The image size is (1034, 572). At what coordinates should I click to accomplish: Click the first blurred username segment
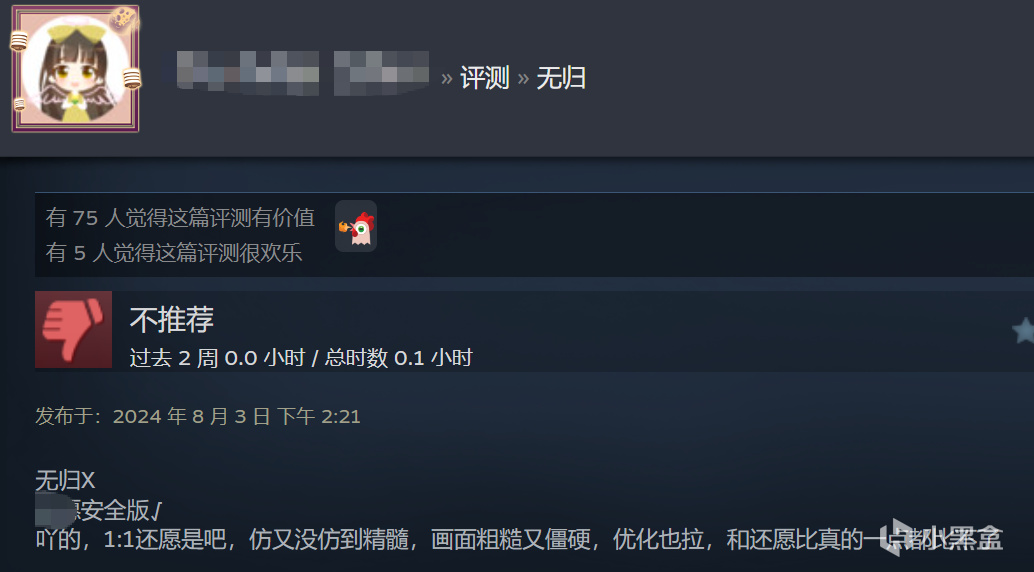(x=248, y=71)
